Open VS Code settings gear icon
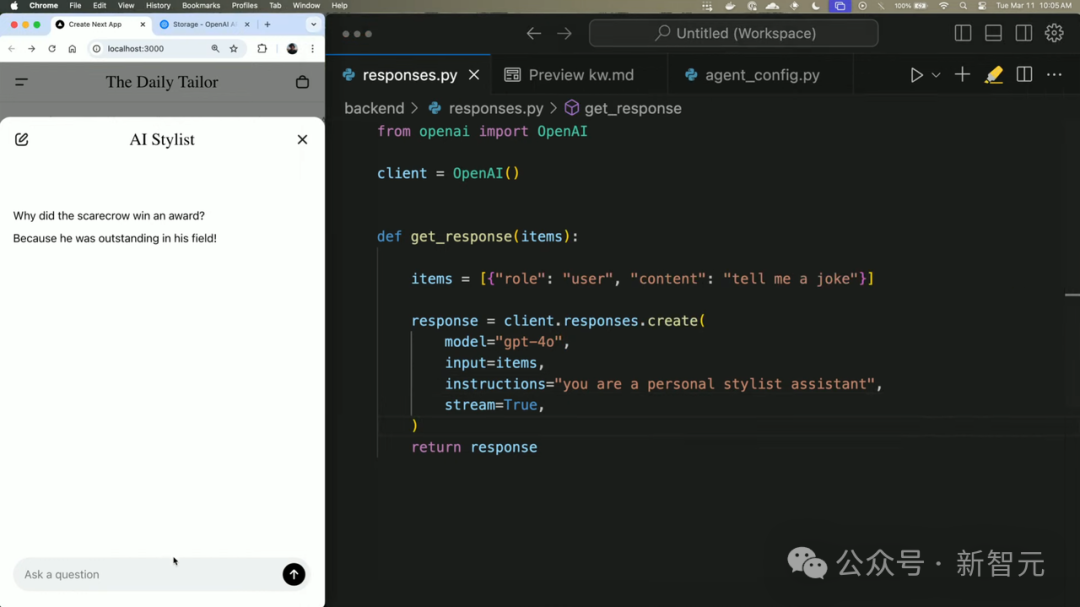This screenshot has width=1080, height=607. (1054, 32)
